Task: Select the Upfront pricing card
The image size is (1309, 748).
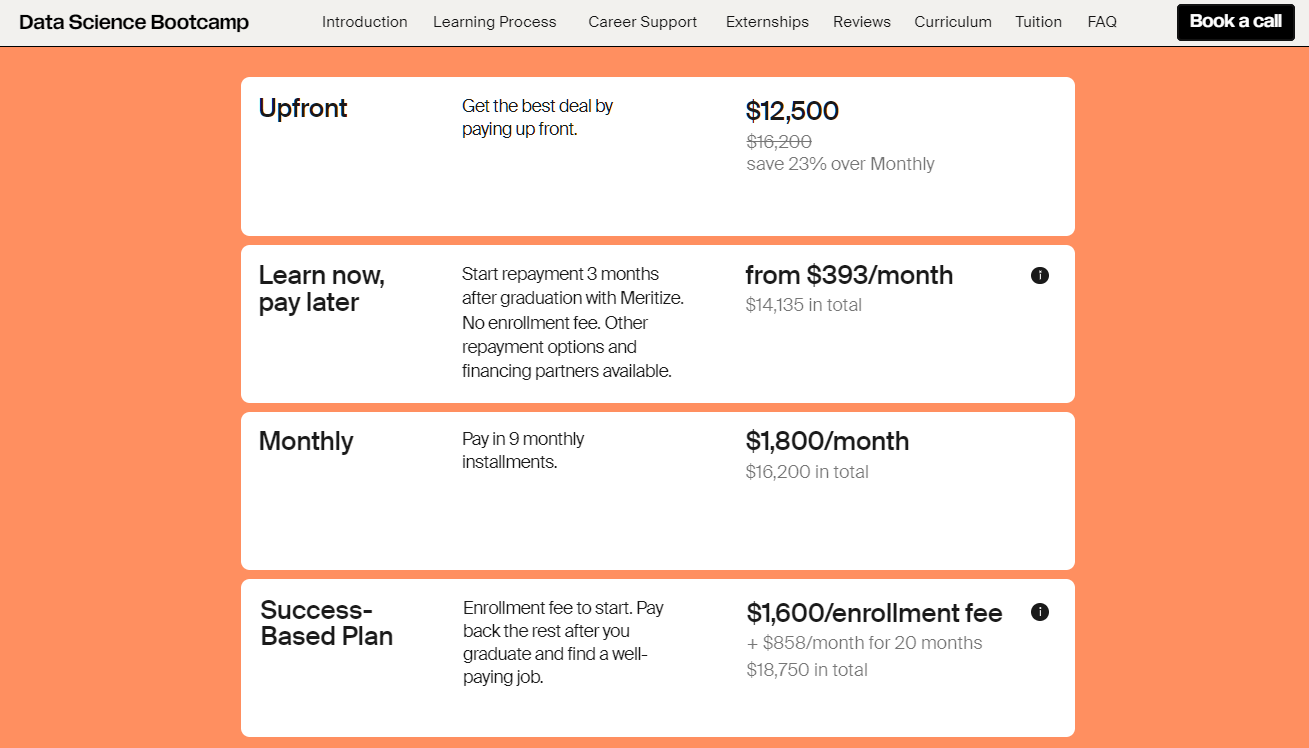Action: point(303,108)
